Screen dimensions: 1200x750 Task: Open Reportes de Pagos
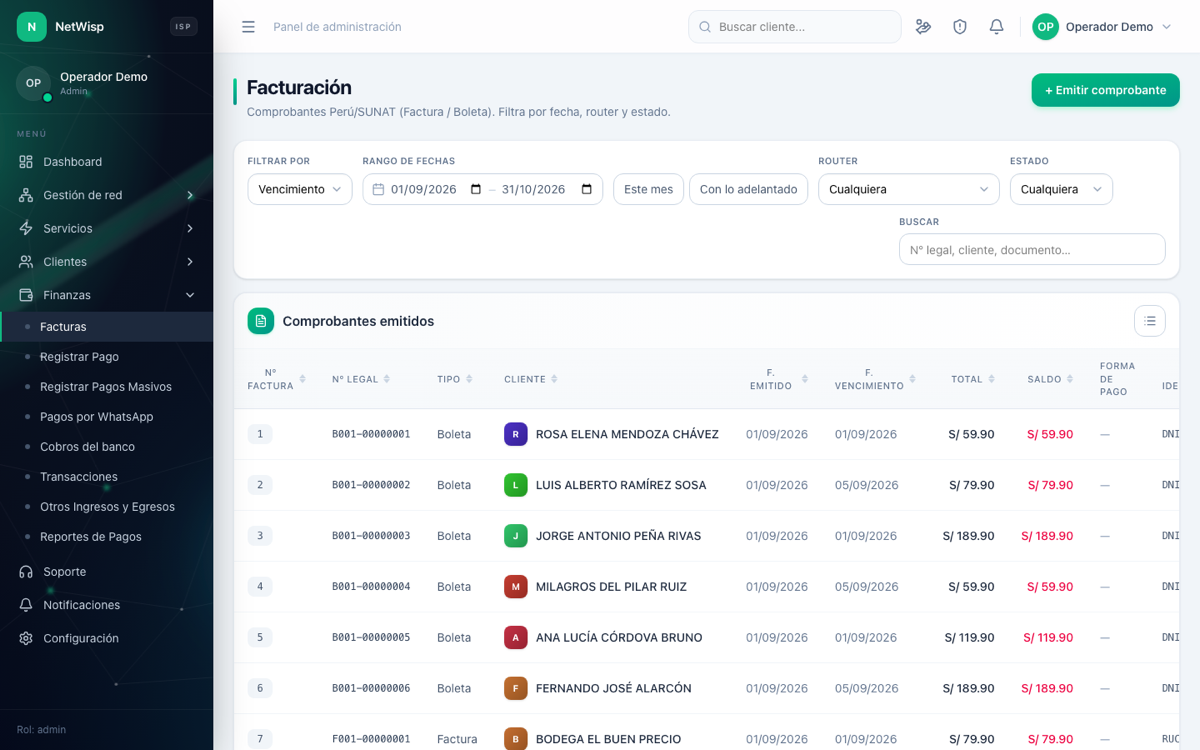106,537
